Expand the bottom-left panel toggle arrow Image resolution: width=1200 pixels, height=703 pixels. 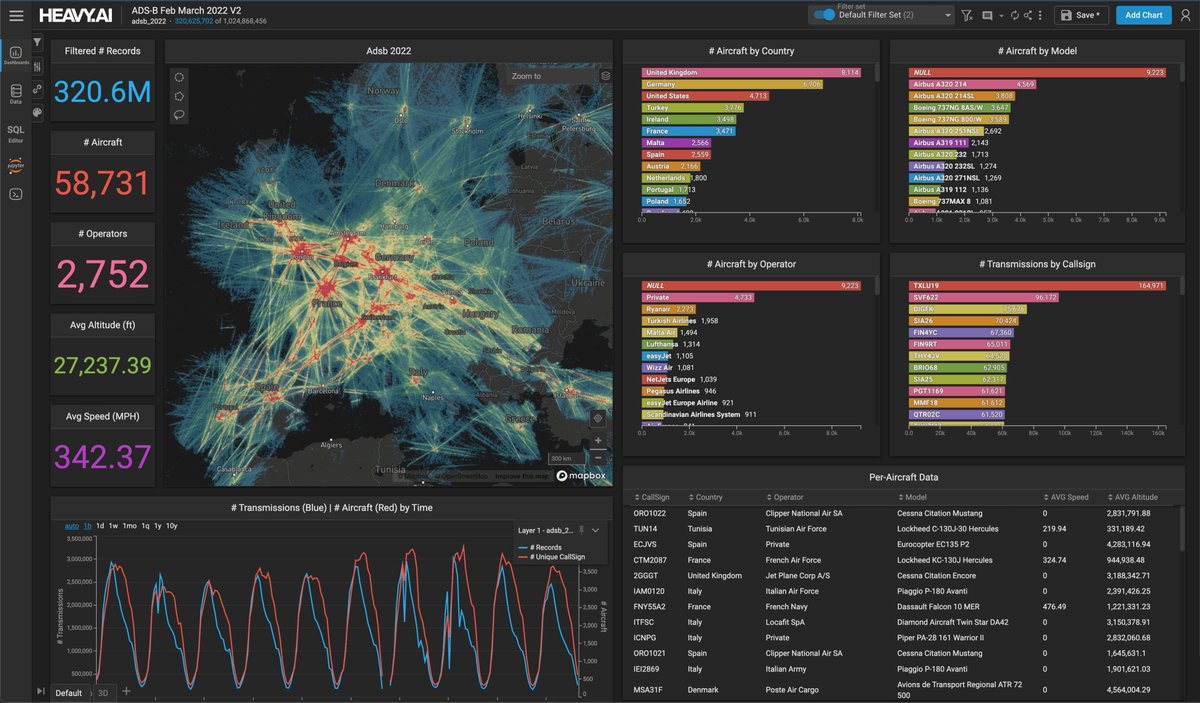click(40, 691)
